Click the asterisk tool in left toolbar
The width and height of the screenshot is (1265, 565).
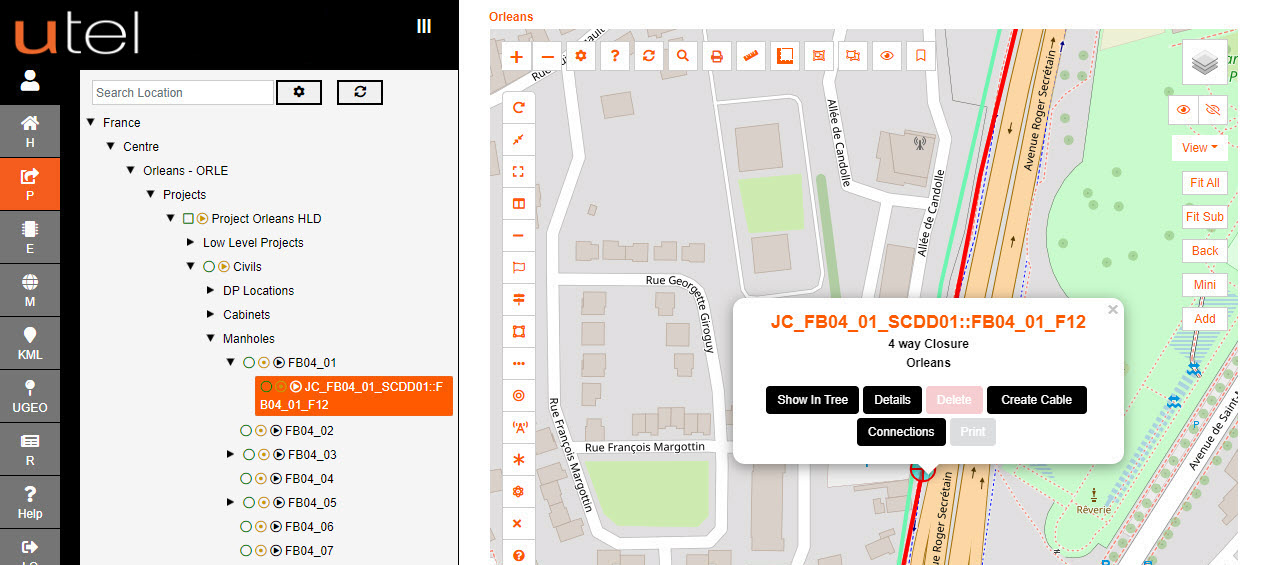pos(518,459)
